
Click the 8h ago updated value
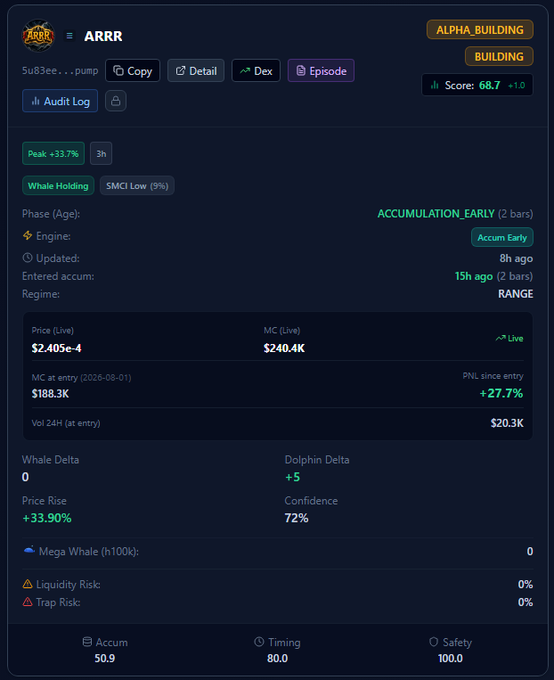[516, 258]
